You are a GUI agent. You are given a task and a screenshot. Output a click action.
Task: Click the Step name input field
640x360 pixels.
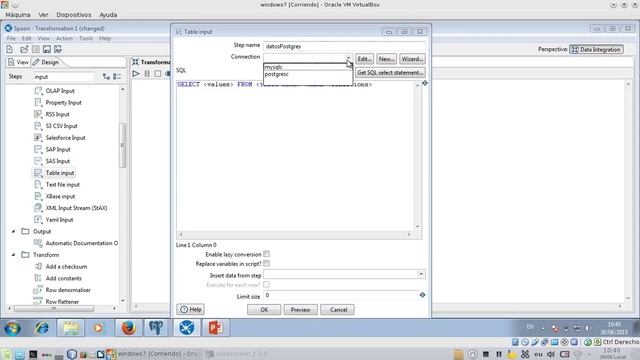click(x=344, y=46)
